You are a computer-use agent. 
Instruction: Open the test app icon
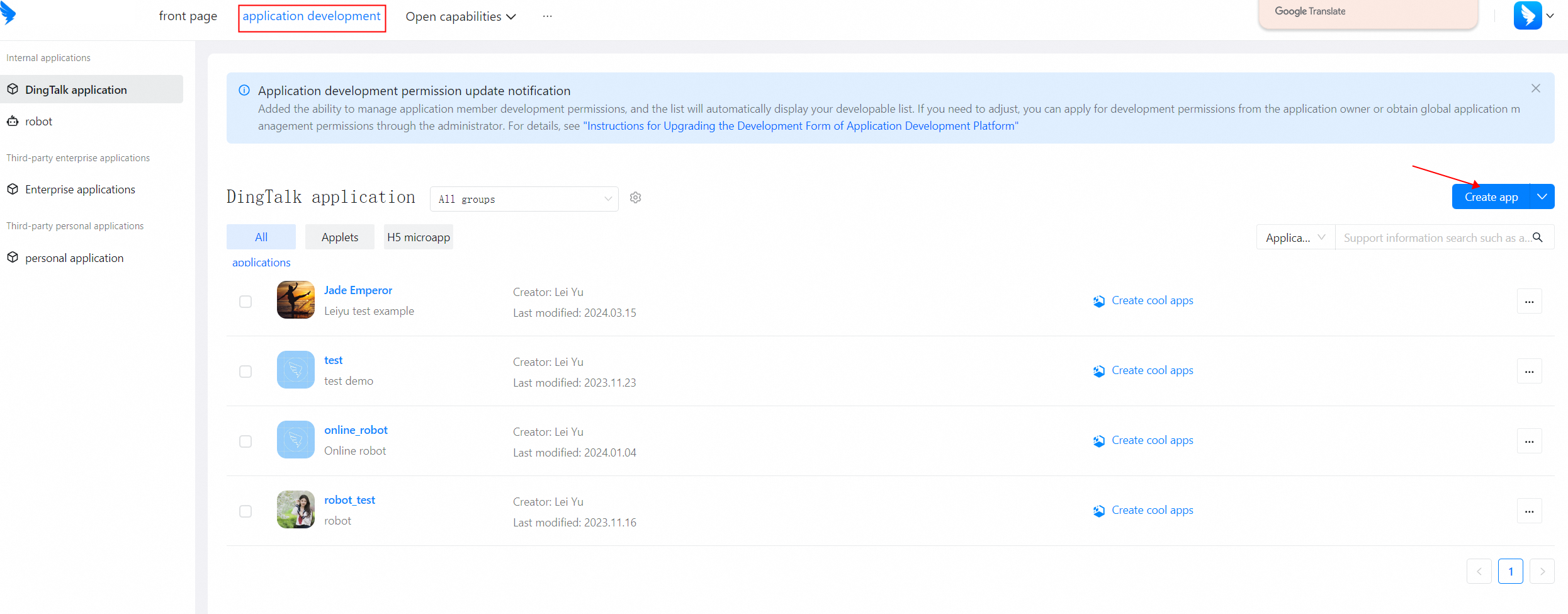296,370
